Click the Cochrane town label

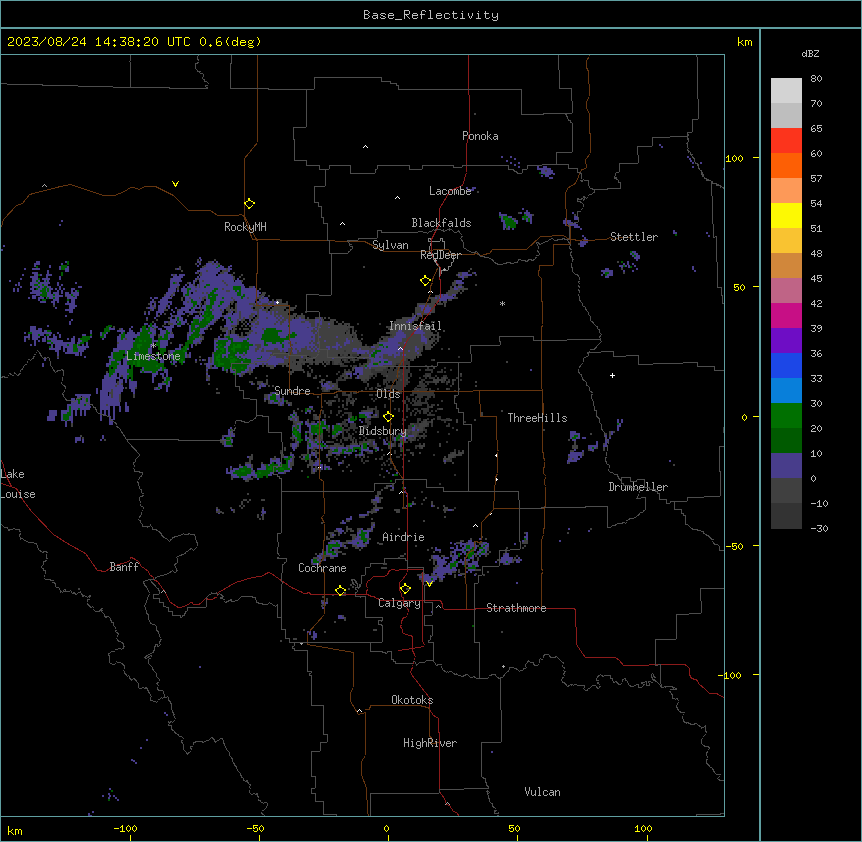tap(322, 568)
